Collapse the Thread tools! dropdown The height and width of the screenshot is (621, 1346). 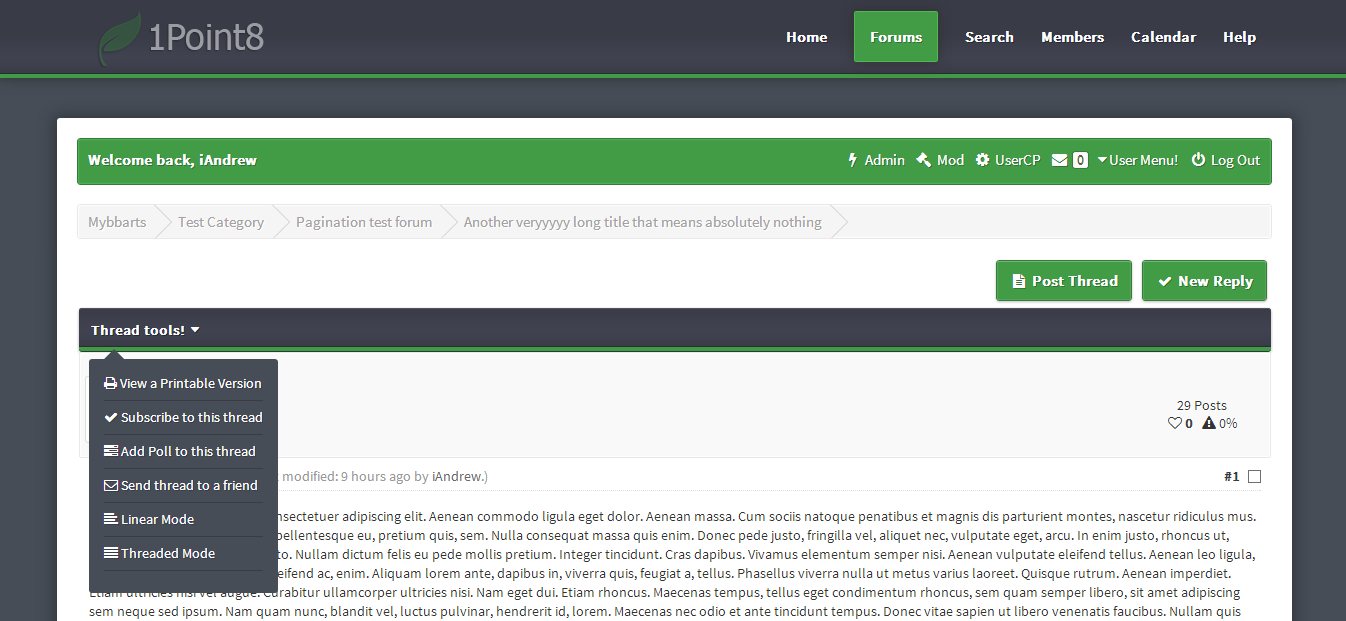point(146,330)
